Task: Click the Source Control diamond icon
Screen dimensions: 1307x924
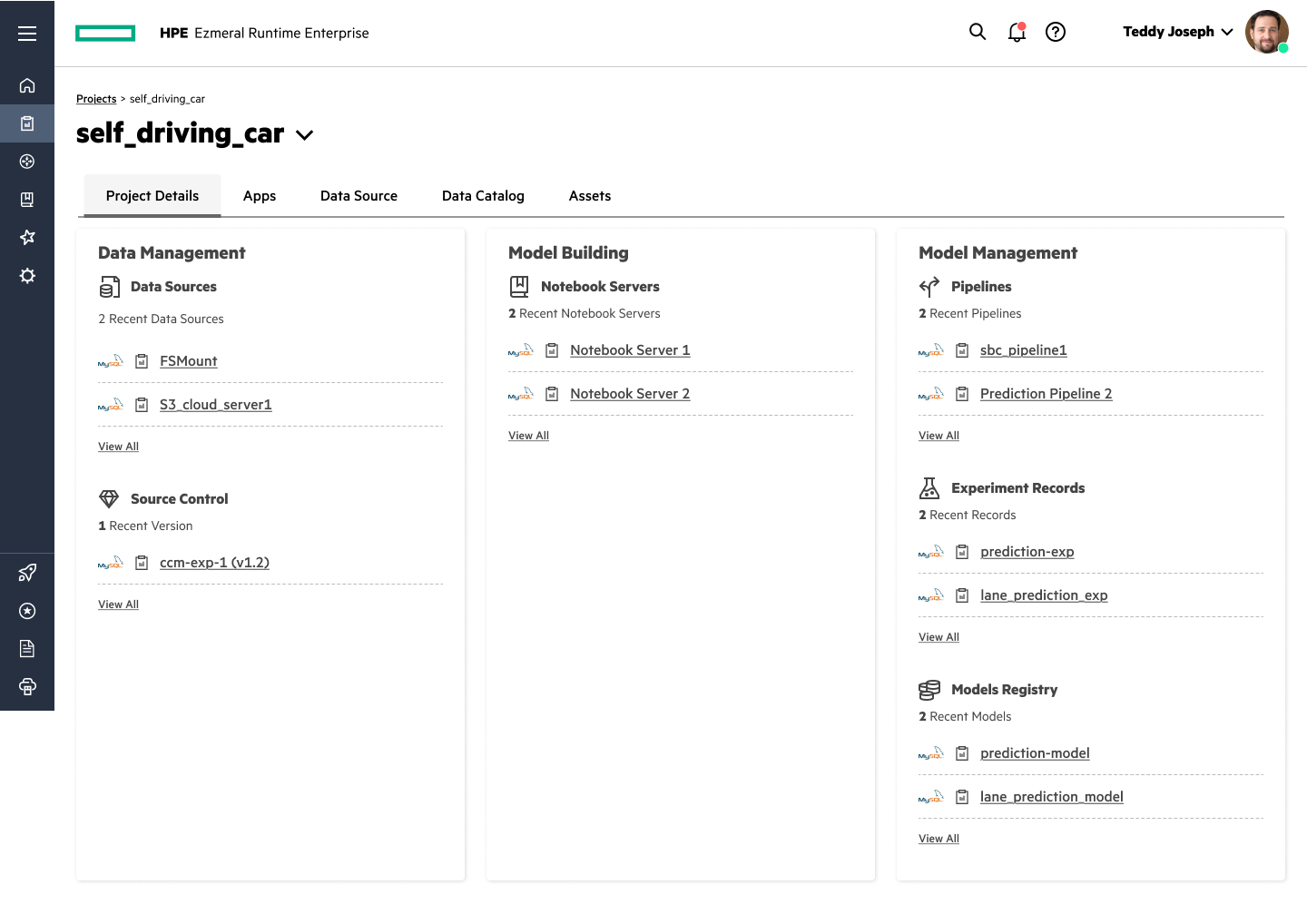Action: click(x=109, y=498)
